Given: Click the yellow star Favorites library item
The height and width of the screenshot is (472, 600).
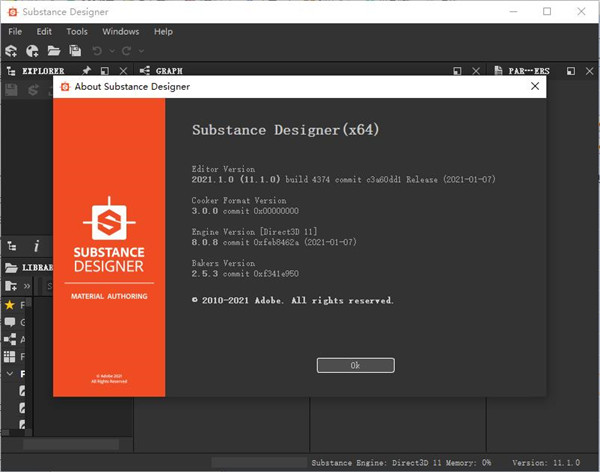Looking at the screenshot, I should [x=10, y=305].
